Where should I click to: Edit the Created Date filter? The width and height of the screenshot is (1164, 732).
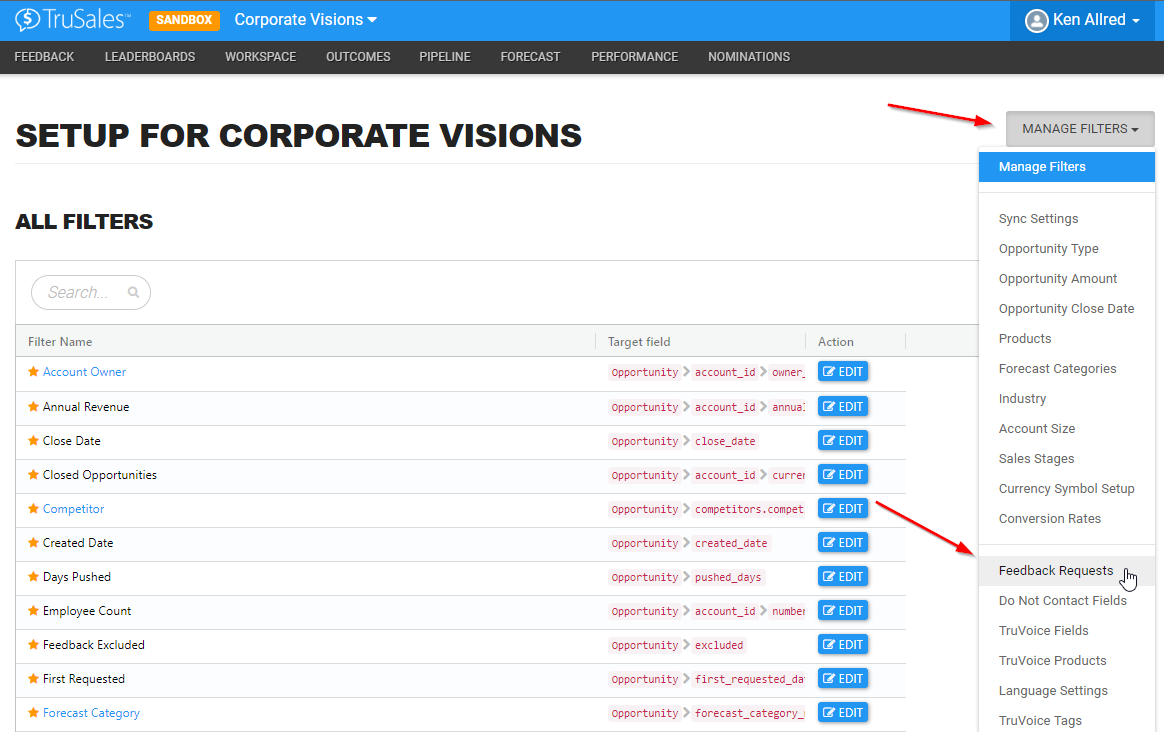click(843, 543)
